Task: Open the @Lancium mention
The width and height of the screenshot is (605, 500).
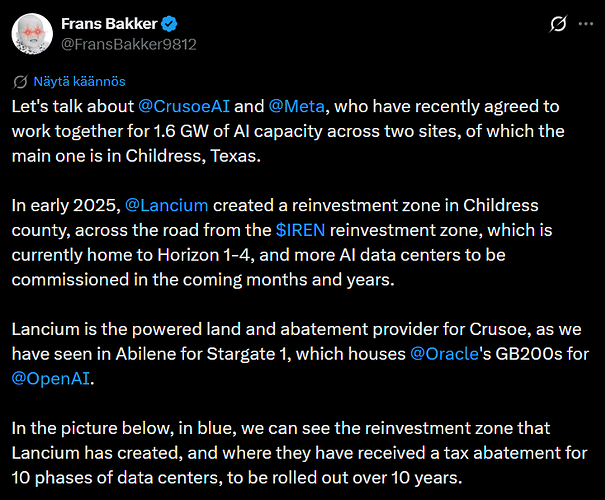Action: coord(166,205)
